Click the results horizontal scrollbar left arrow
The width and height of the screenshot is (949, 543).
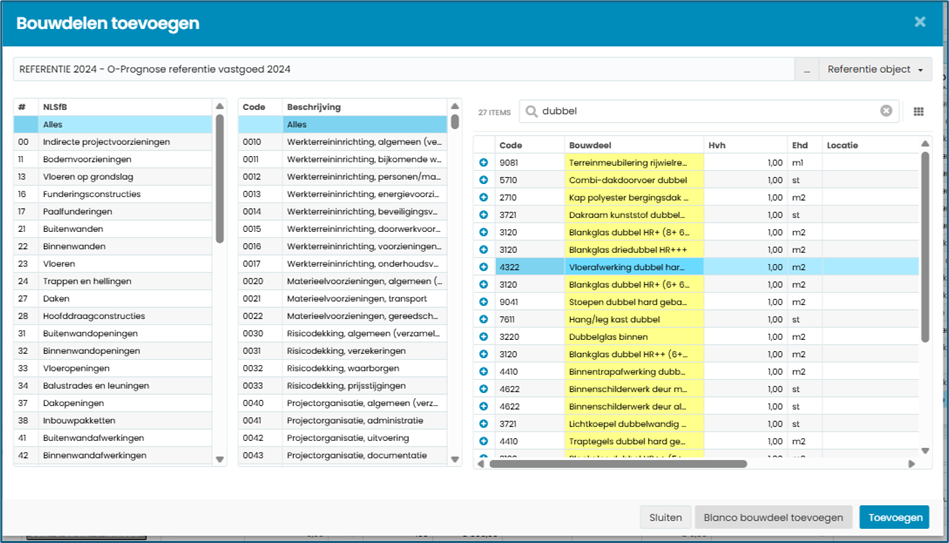[x=481, y=464]
